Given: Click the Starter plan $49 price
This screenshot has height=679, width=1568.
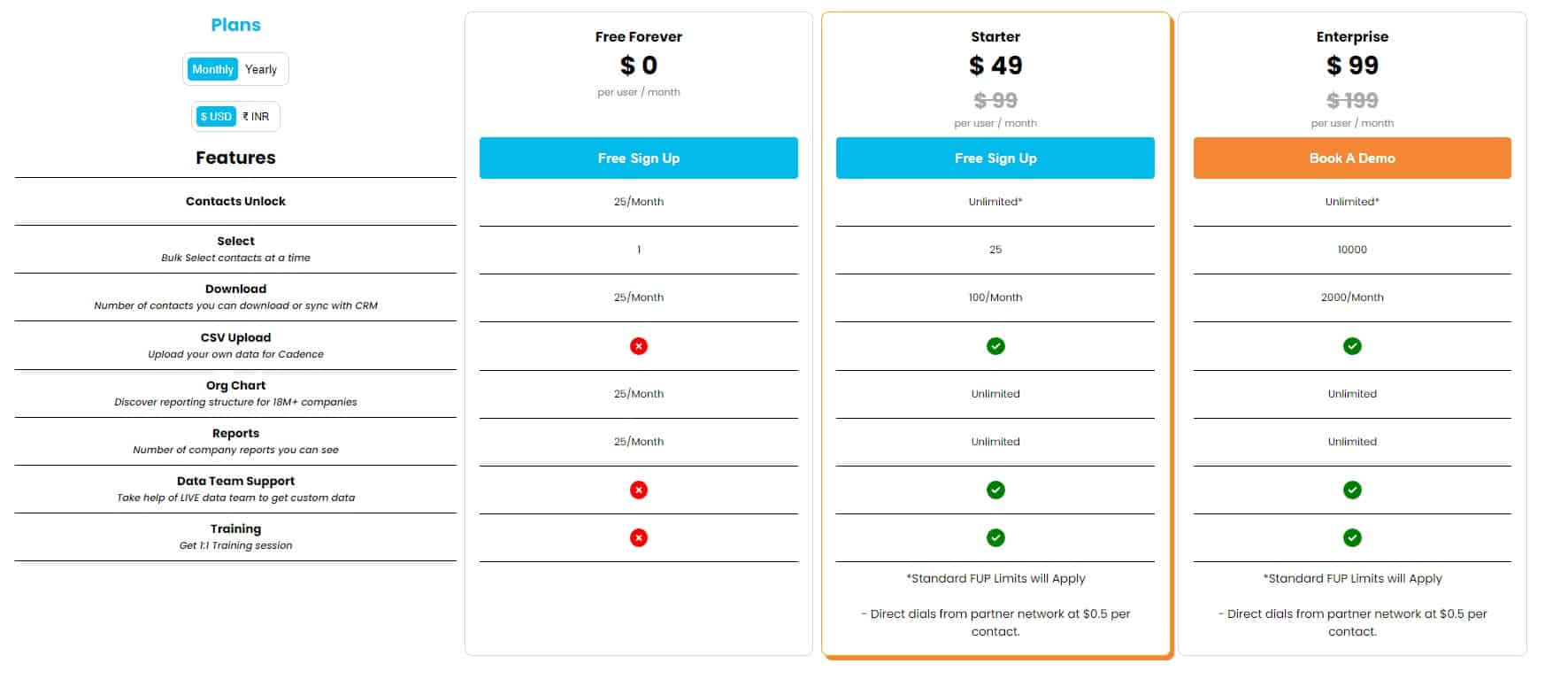Looking at the screenshot, I should pos(995,66).
